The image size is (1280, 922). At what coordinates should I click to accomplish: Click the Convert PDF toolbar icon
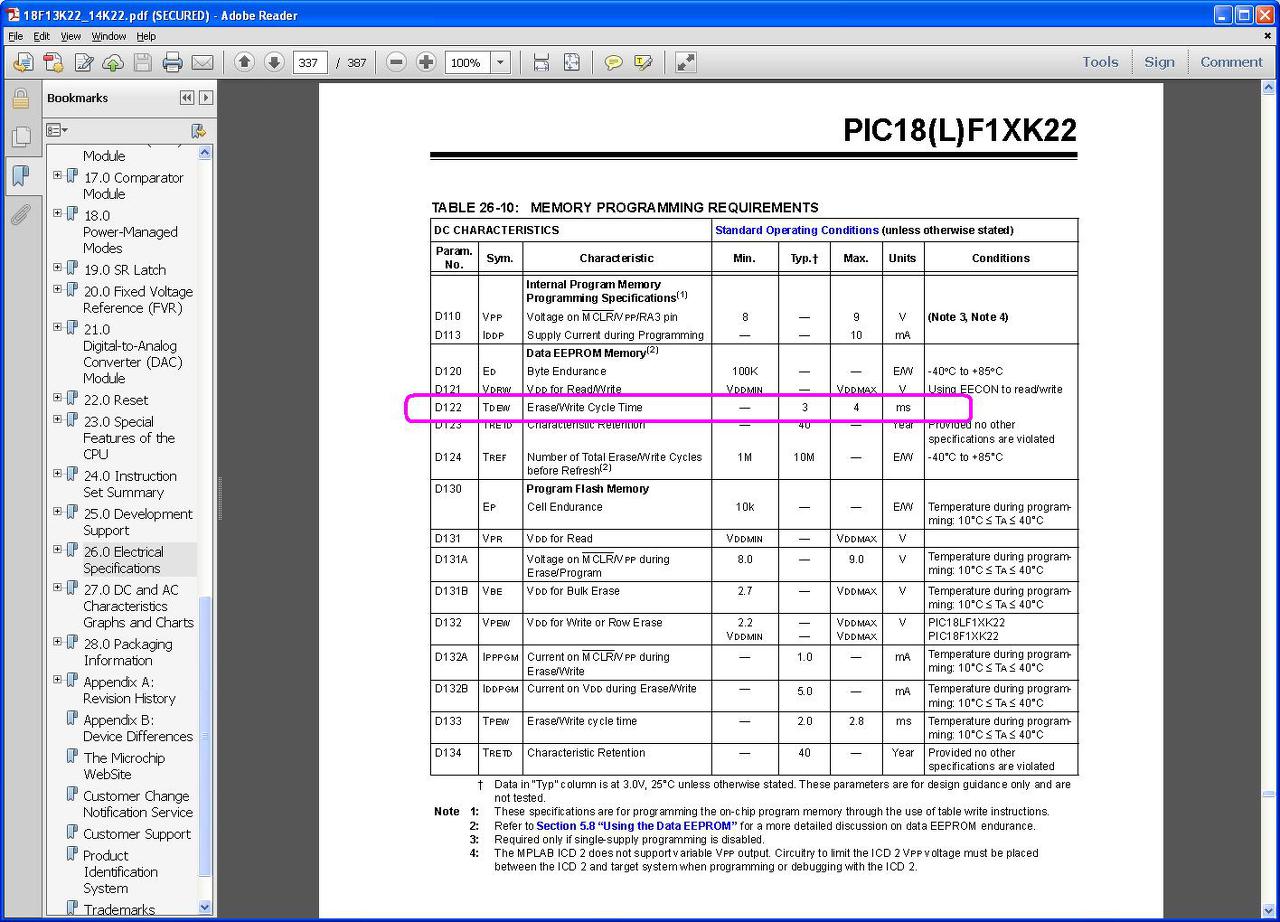point(23,63)
